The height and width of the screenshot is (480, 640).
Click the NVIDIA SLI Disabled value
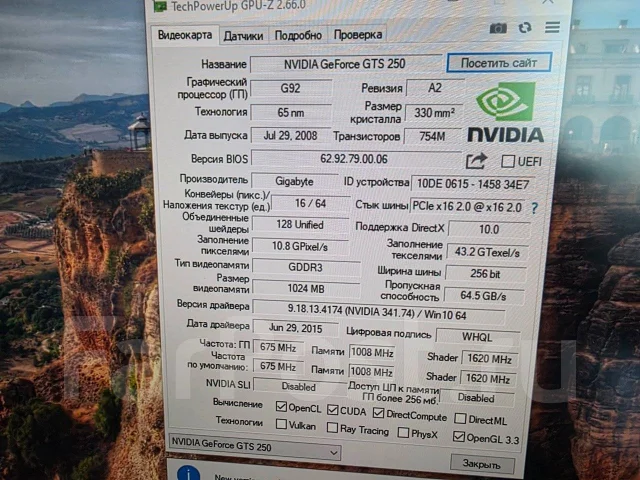point(299,386)
